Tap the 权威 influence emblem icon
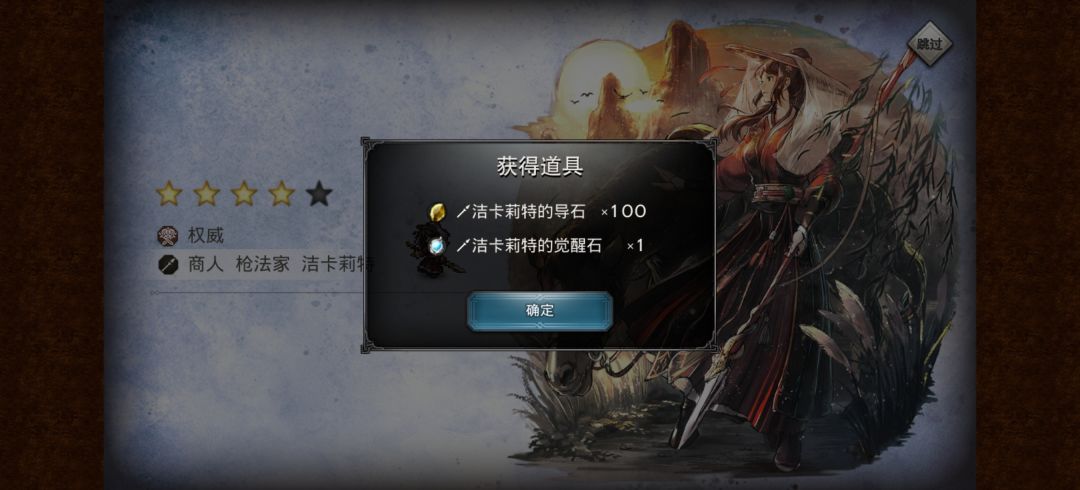This screenshot has width=1080, height=490. 167,236
